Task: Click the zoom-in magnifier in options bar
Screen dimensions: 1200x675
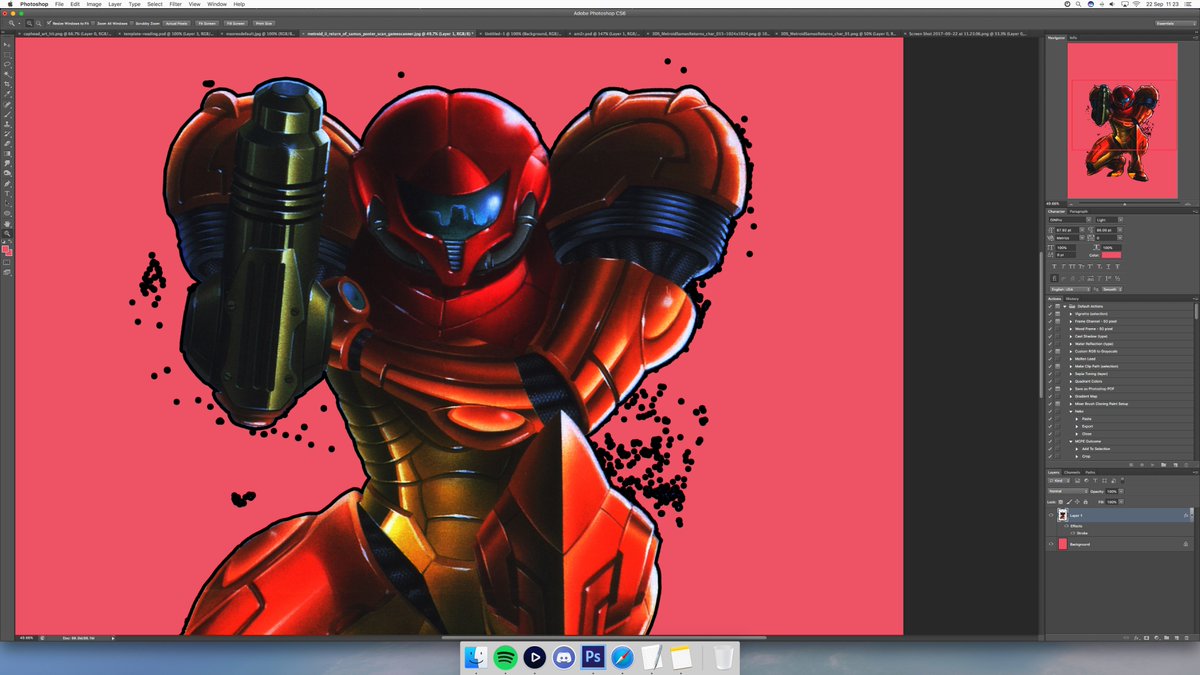Action: tap(29, 23)
